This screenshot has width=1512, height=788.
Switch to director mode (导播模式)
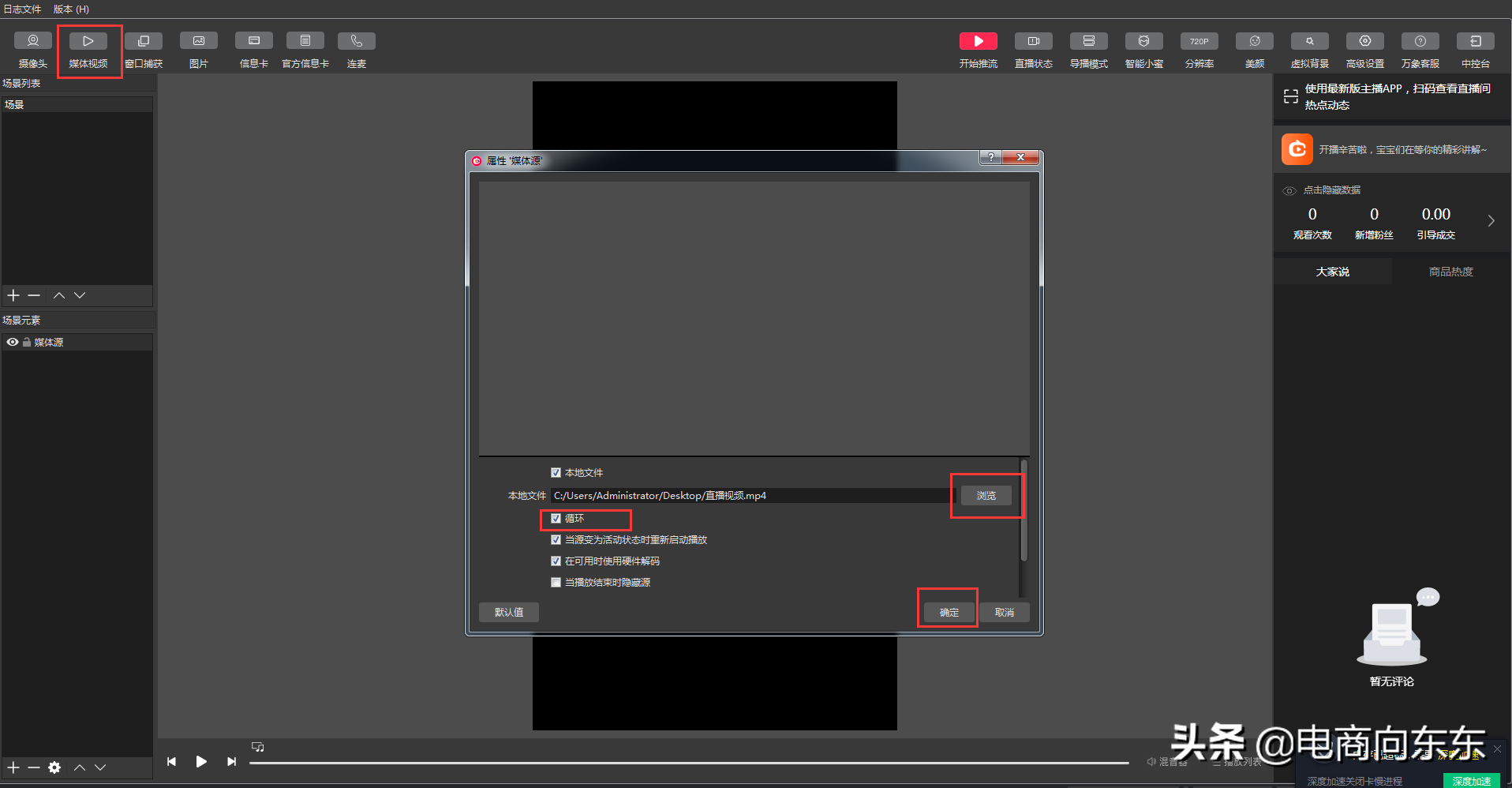(x=1089, y=51)
